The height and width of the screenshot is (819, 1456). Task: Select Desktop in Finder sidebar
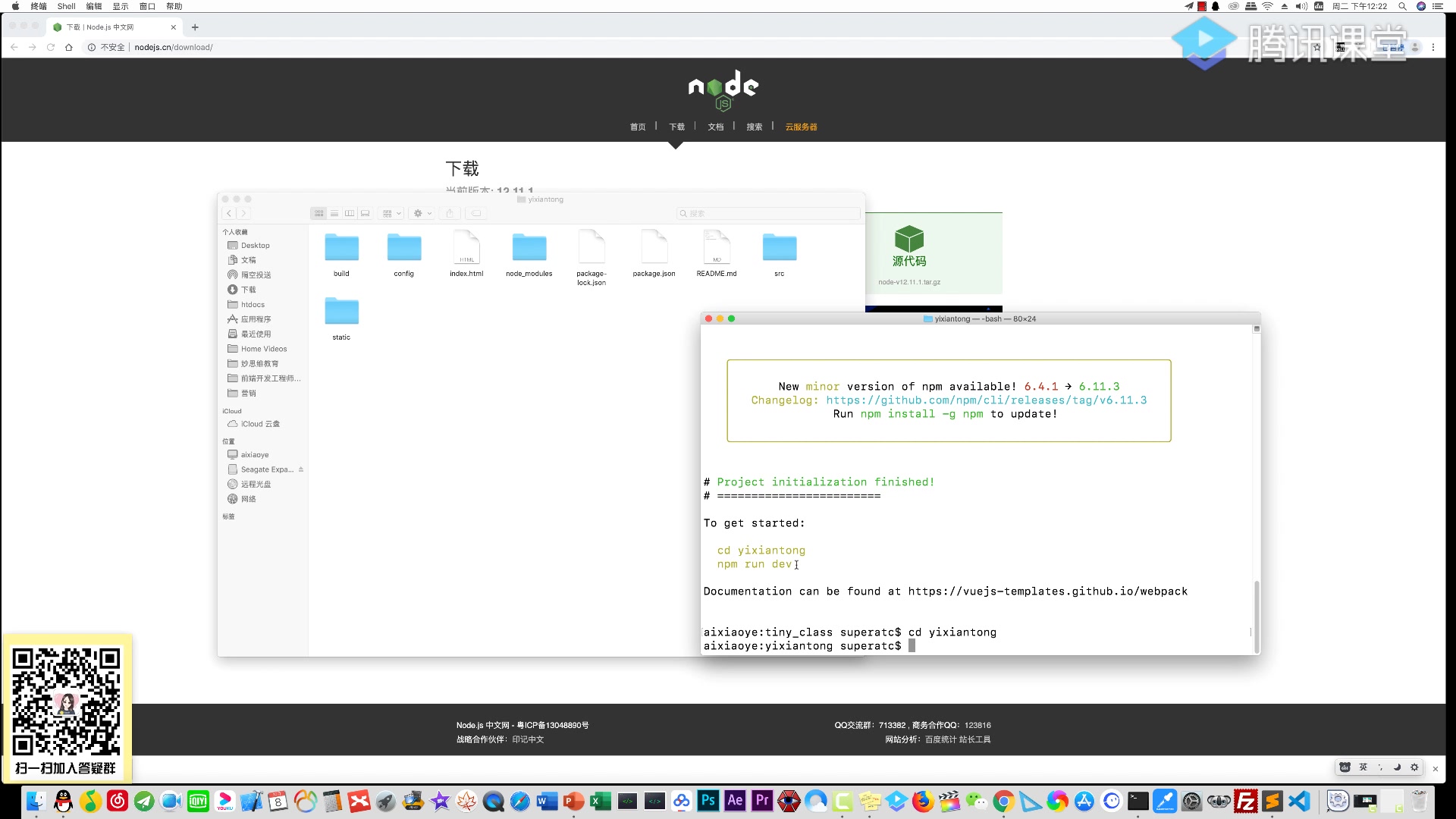coord(256,246)
